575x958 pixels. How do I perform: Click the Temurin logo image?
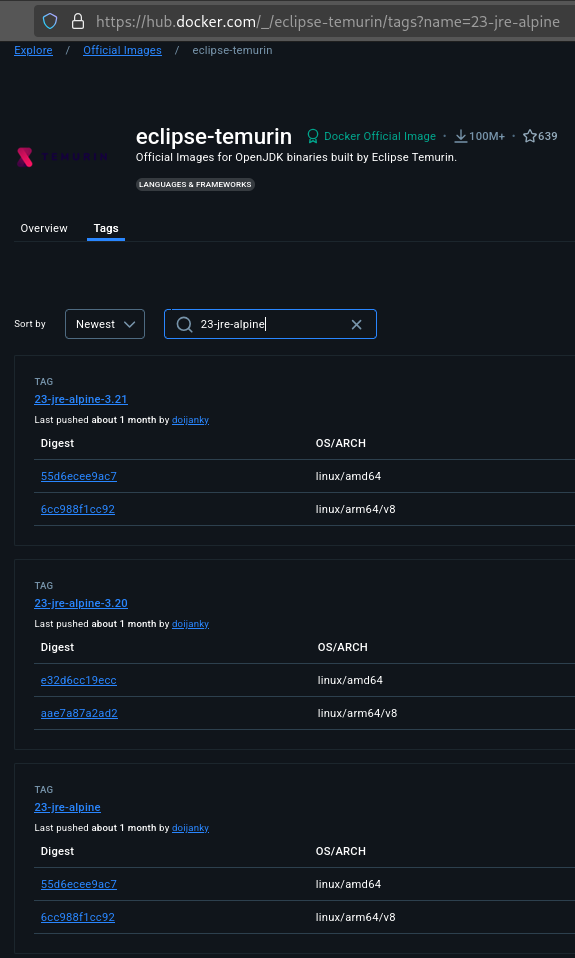point(62,157)
